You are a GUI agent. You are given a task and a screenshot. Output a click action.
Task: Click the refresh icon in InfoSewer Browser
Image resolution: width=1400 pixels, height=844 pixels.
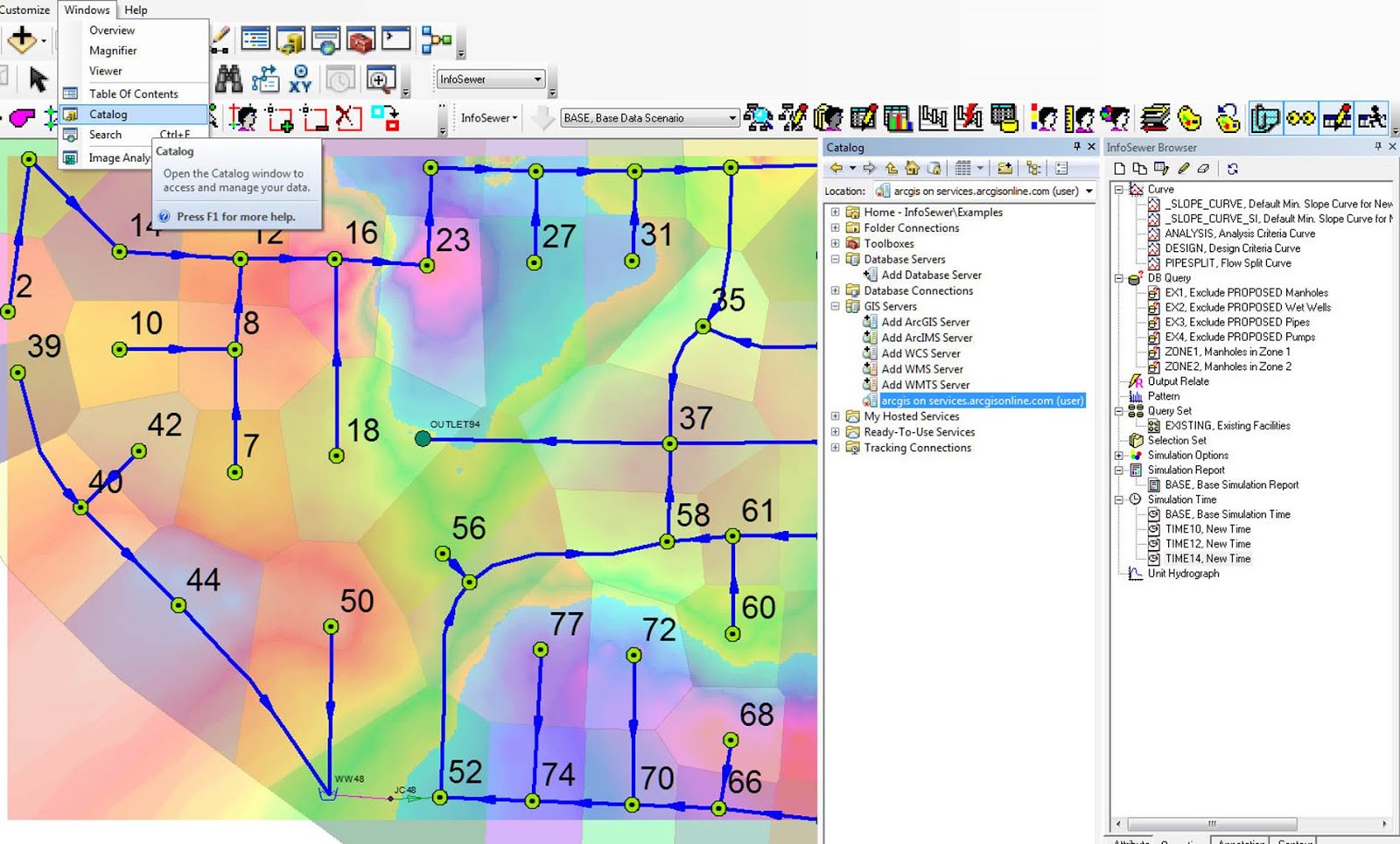[1233, 168]
